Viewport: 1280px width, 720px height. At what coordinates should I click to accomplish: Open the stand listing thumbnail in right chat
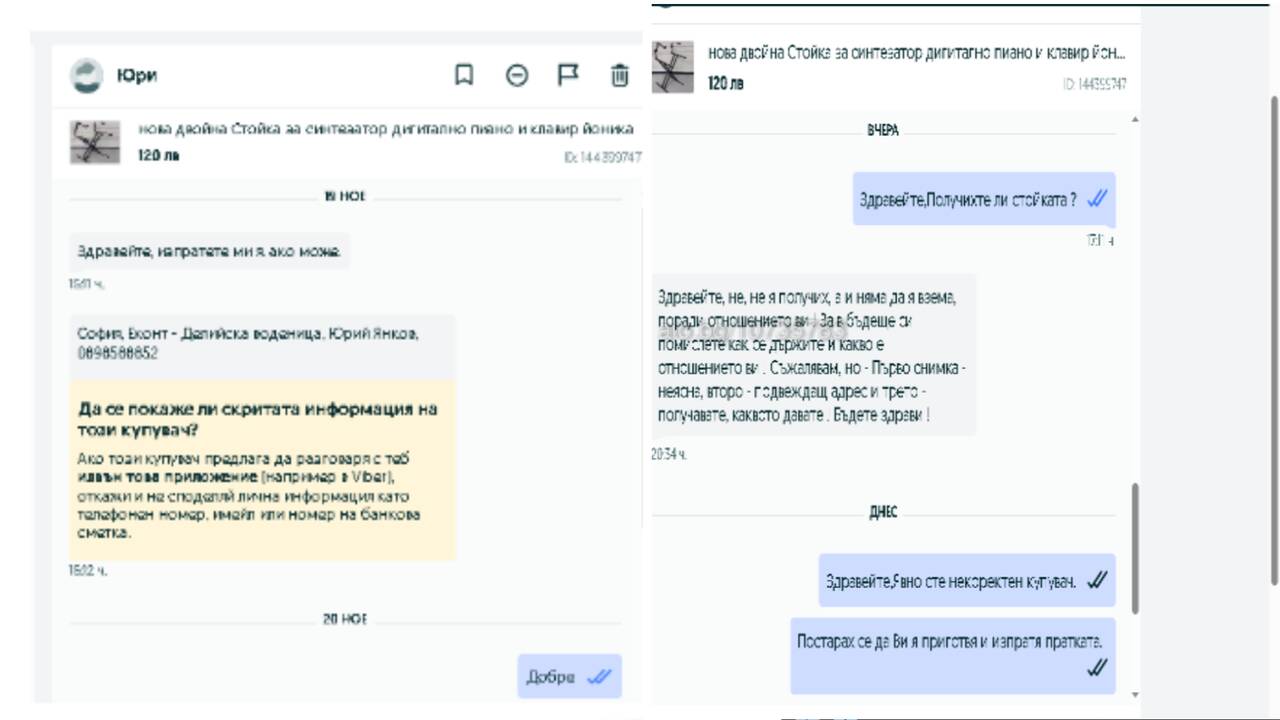[673, 67]
